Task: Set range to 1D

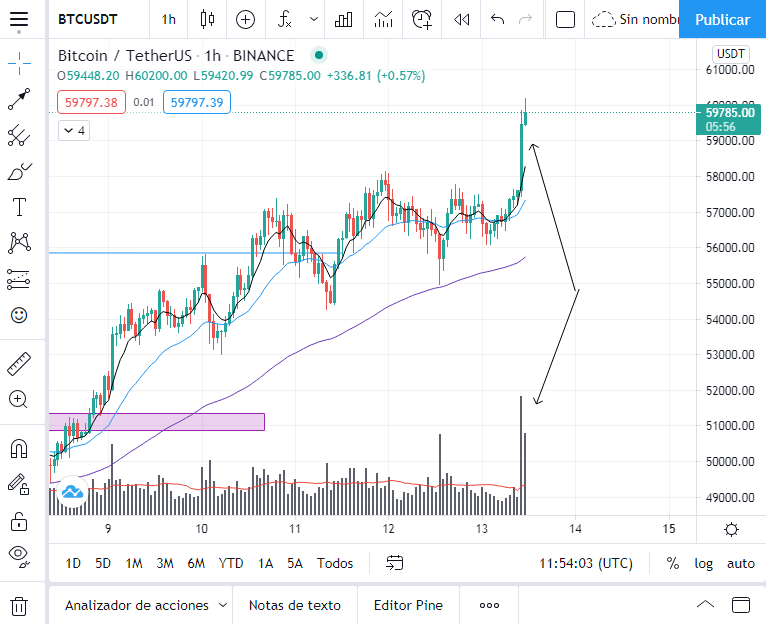Action: point(73,563)
